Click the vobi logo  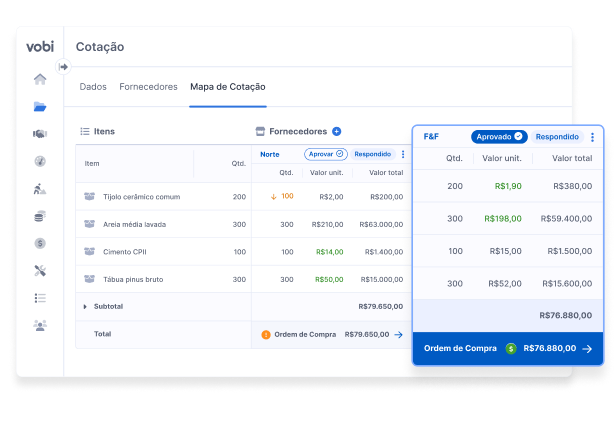tap(40, 47)
